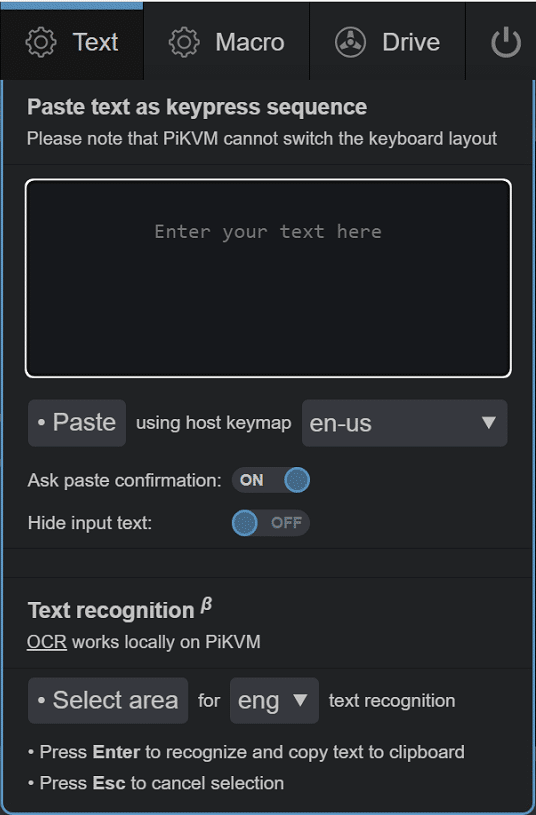Click the blue knob of the paste confirmation switch

coord(297,480)
